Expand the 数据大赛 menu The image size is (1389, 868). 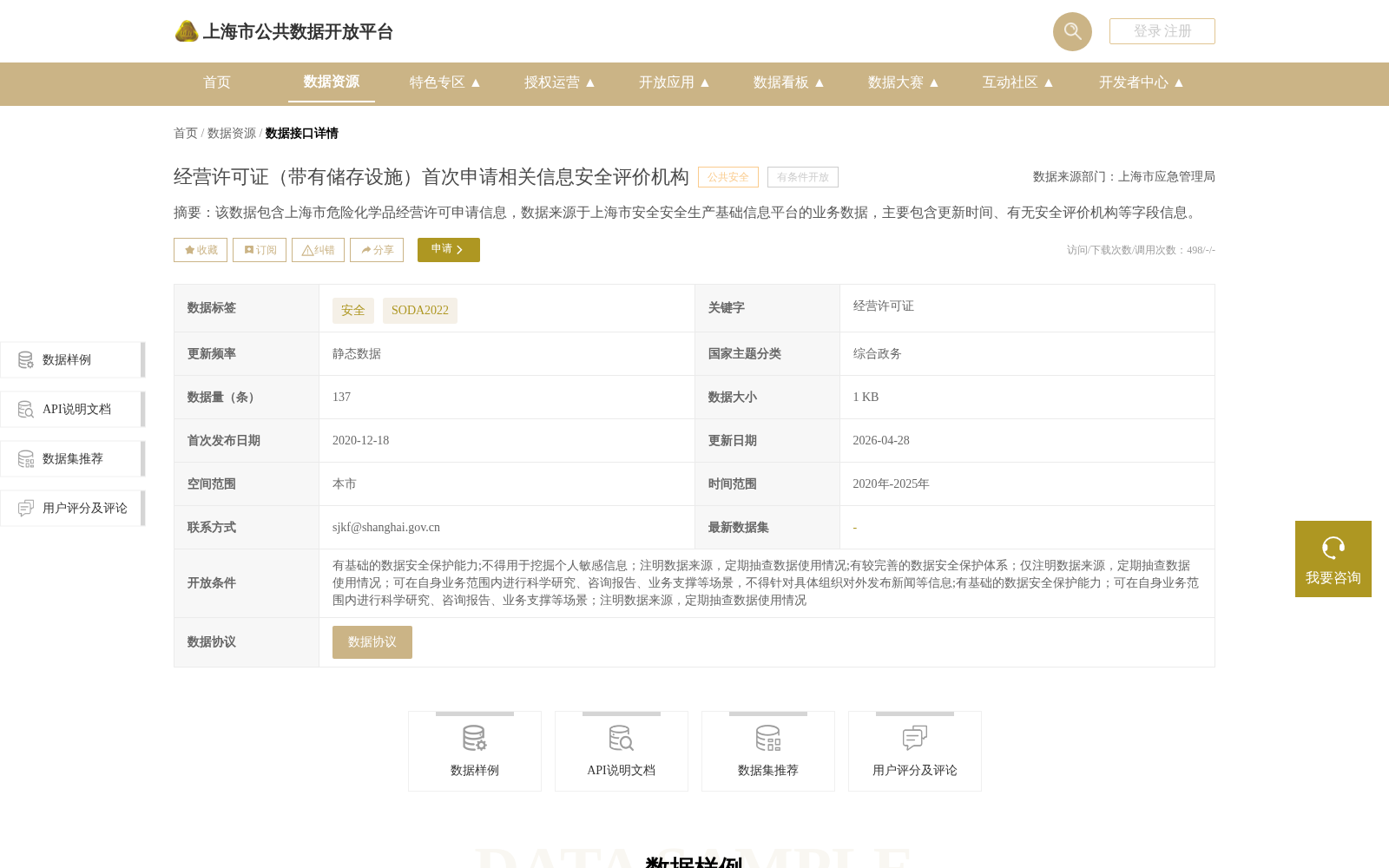click(904, 82)
